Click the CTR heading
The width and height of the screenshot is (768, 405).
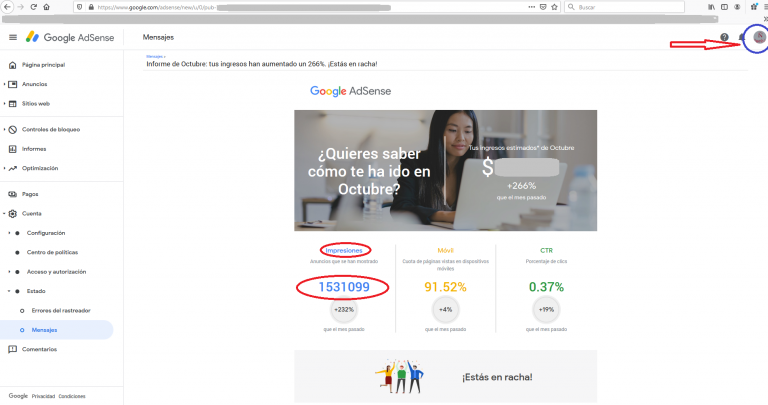click(546, 250)
